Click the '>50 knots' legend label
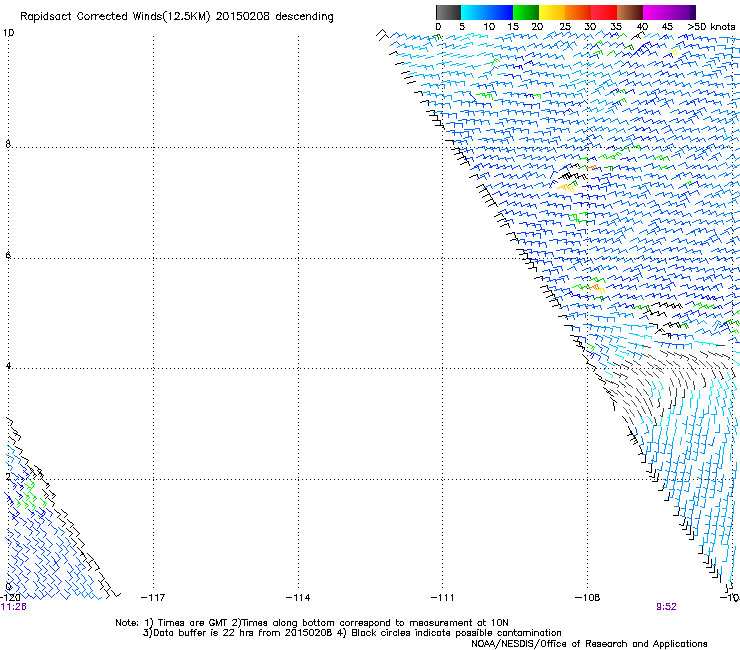The width and height of the screenshot is (740, 650). [711, 27]
